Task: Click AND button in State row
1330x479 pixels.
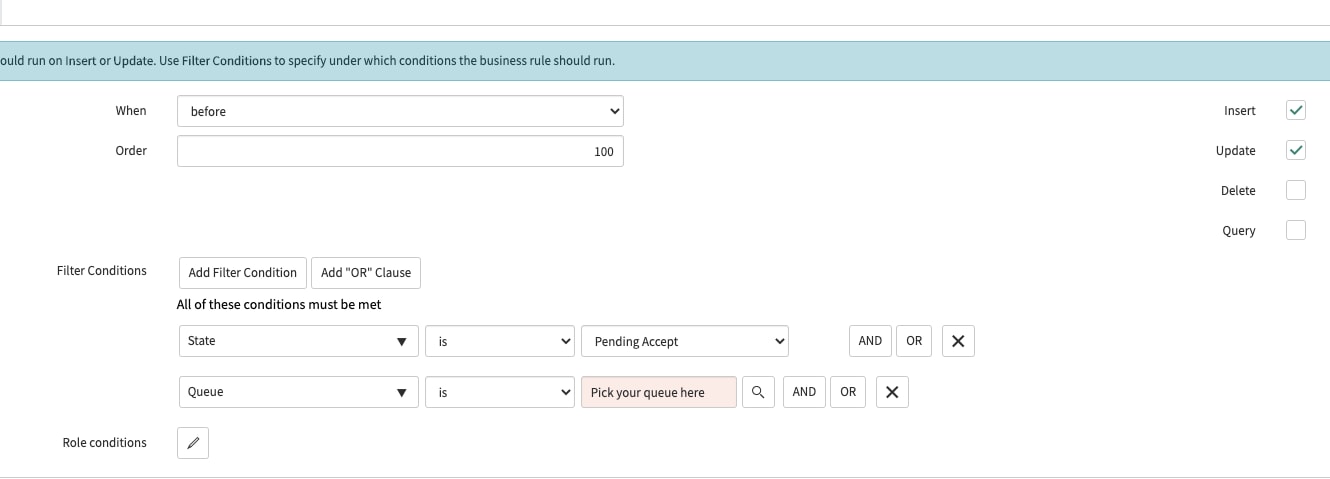Action: (x=870, y=341)
